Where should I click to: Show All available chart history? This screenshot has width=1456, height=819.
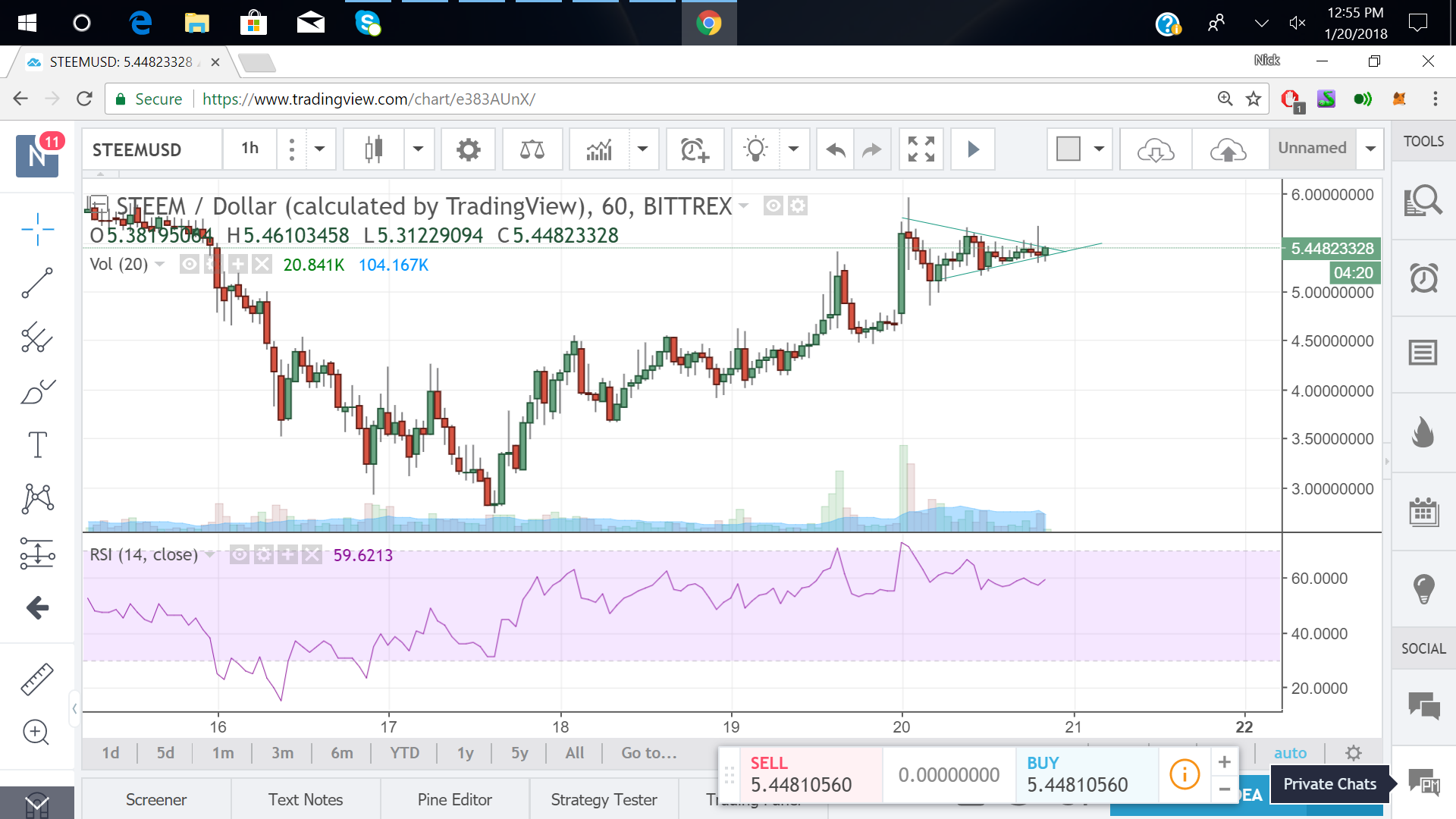574,753
